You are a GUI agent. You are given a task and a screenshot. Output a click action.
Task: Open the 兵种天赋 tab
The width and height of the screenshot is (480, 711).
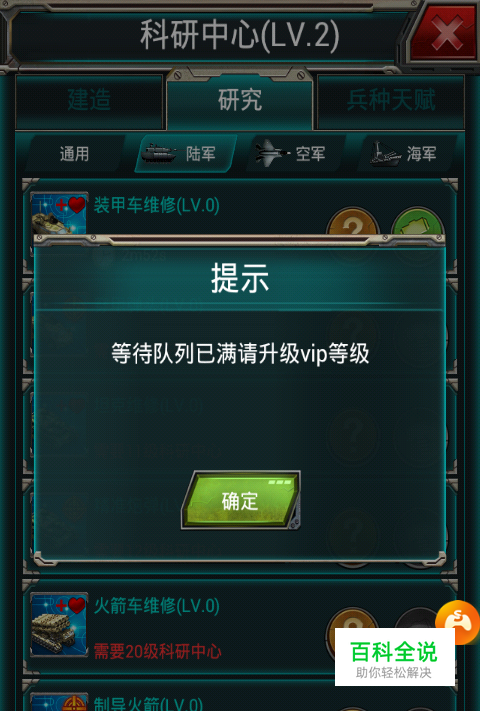pos(391,100)
